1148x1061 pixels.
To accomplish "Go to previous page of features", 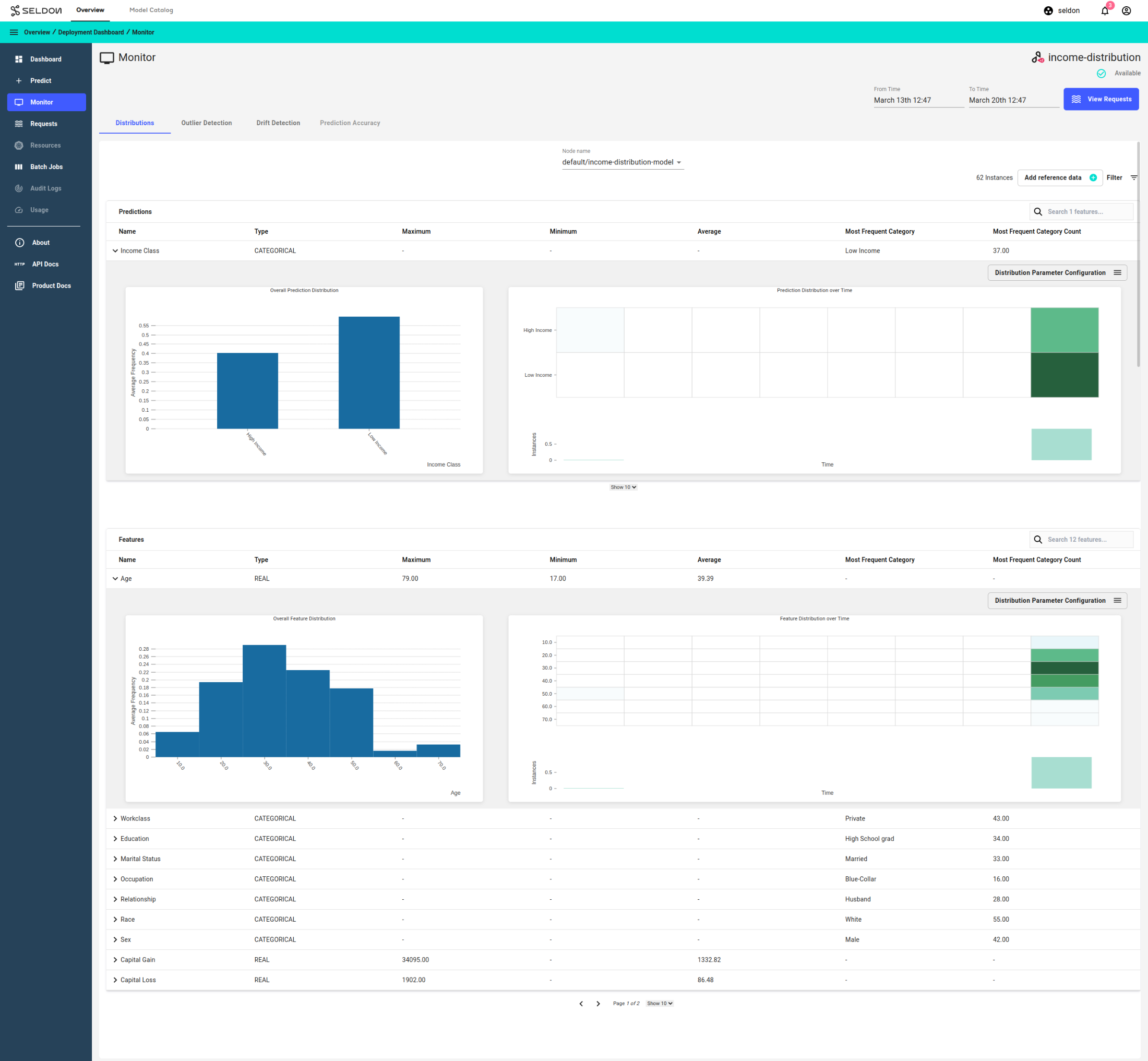I will tap(581, 1004).
